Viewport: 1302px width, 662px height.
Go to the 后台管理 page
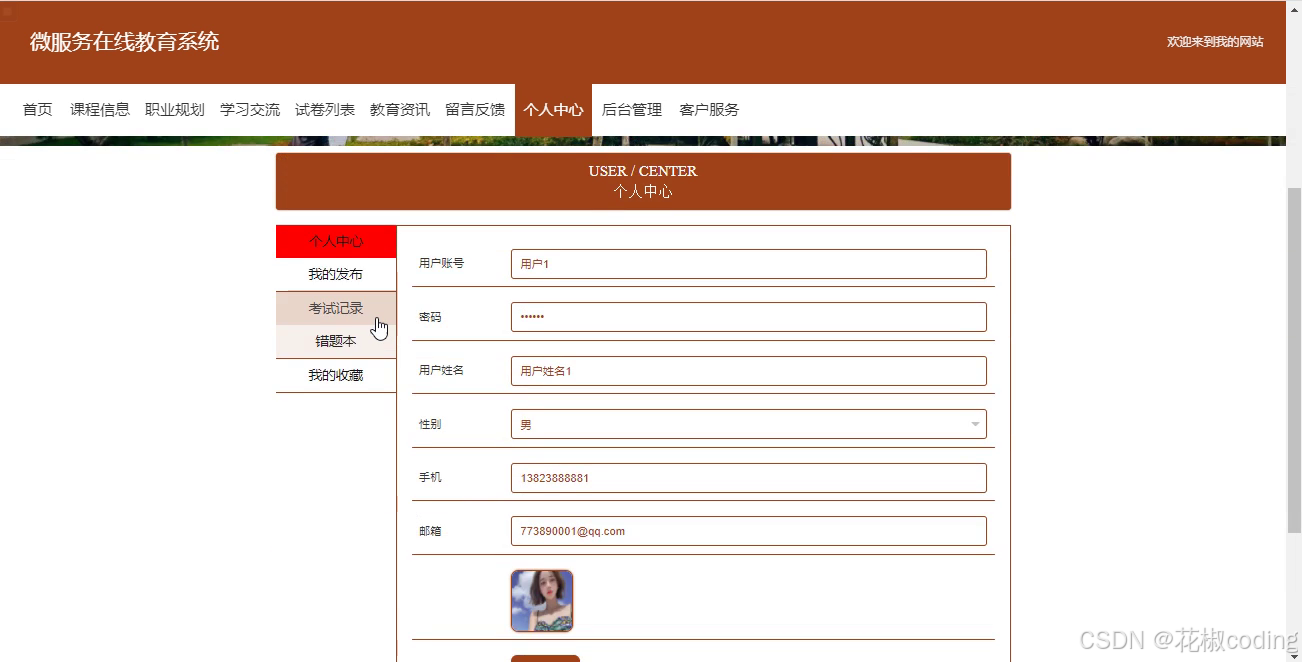click(632, 110)
